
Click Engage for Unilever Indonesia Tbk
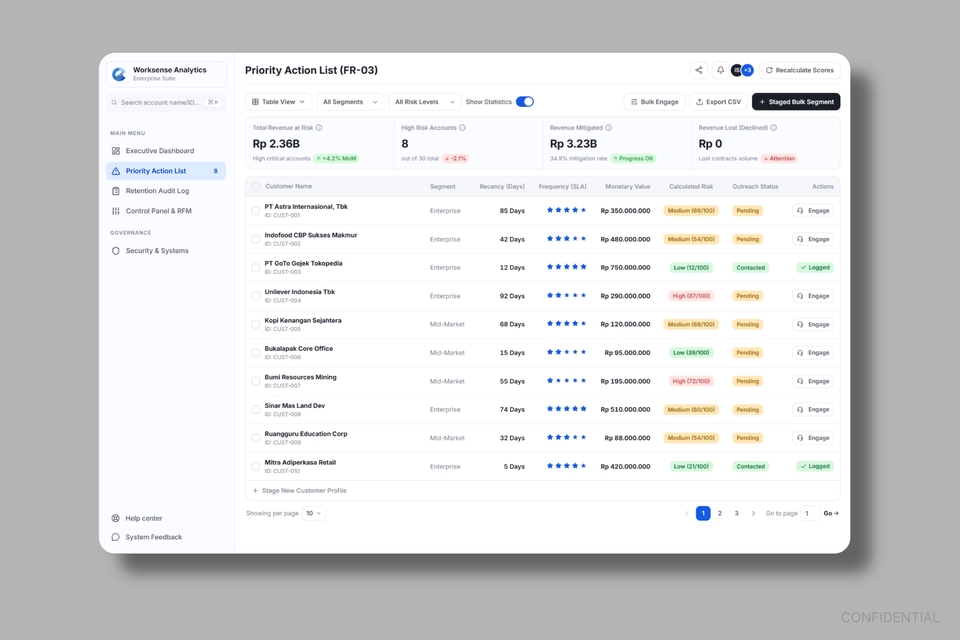click(813, 296)
